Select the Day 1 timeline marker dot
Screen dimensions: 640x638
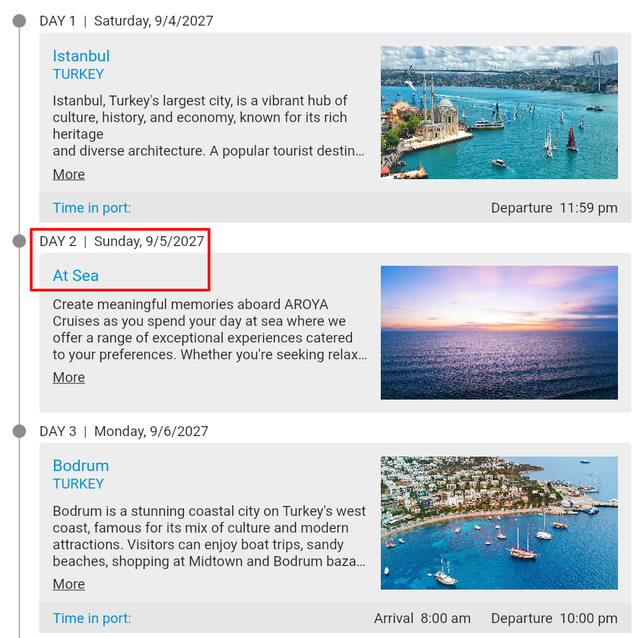tap(19, 21)
